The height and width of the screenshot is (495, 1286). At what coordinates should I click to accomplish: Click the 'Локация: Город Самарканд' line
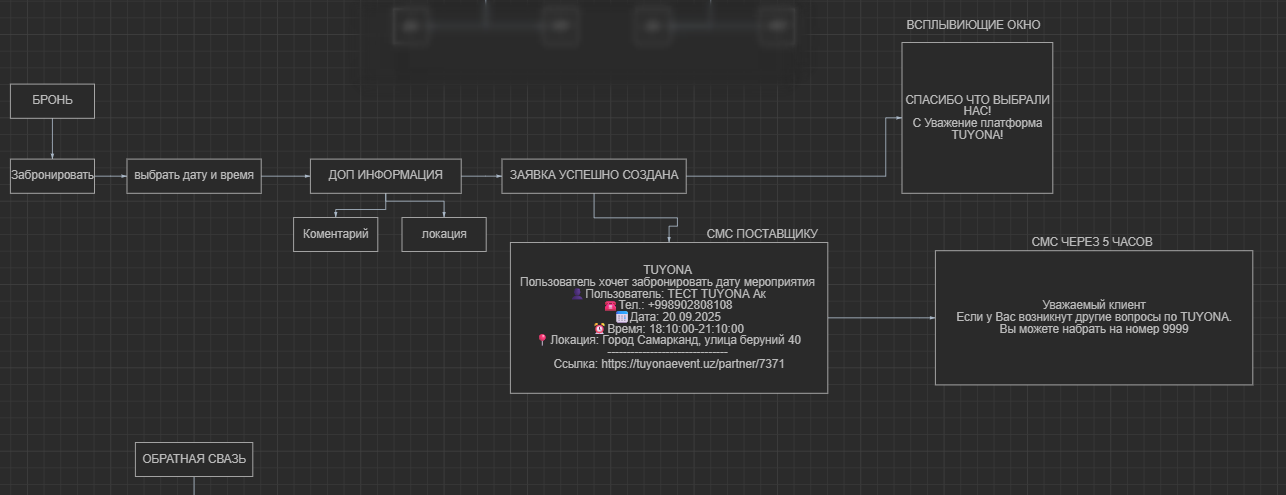[668, 340]
